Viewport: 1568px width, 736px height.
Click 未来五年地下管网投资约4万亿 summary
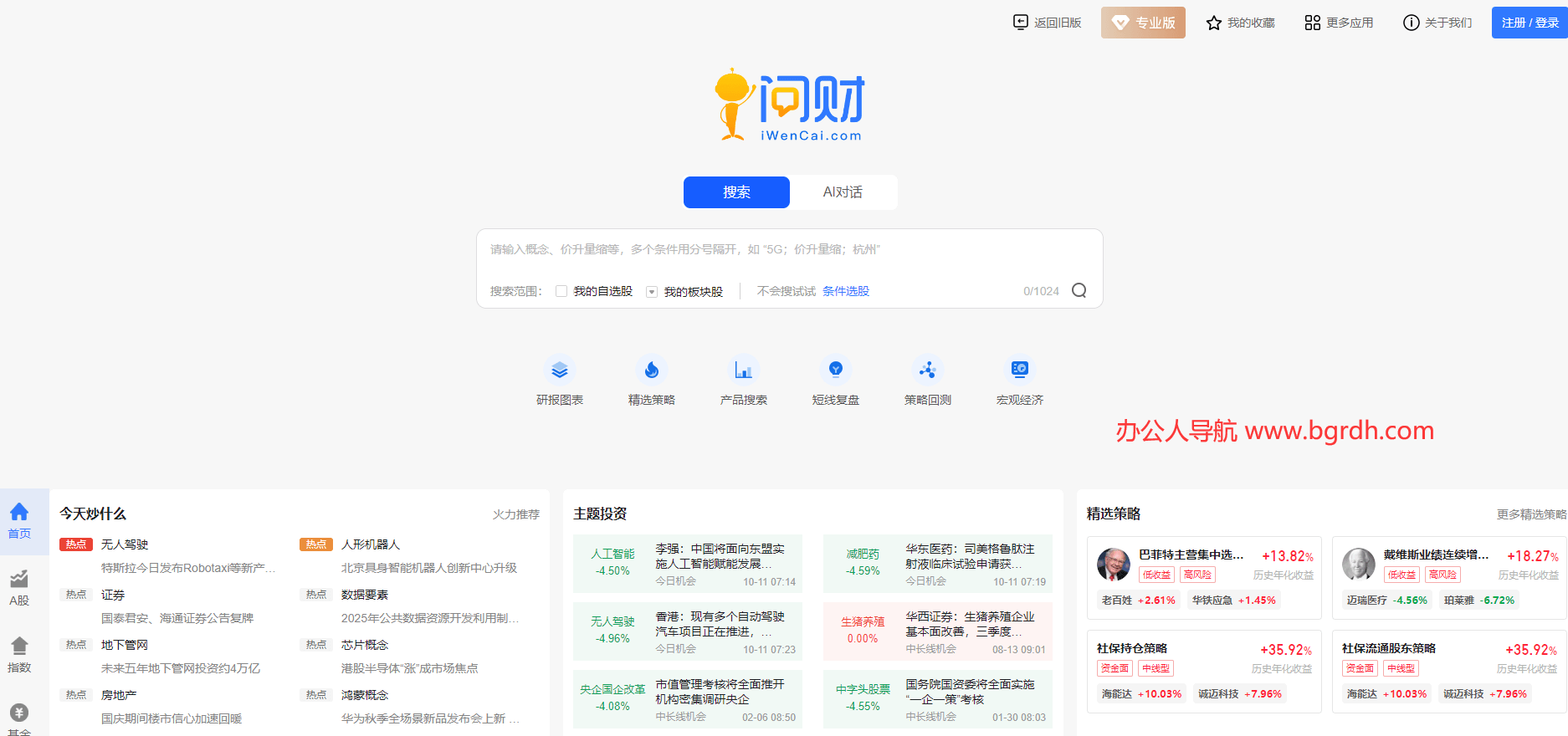click(x=181, y=668)
